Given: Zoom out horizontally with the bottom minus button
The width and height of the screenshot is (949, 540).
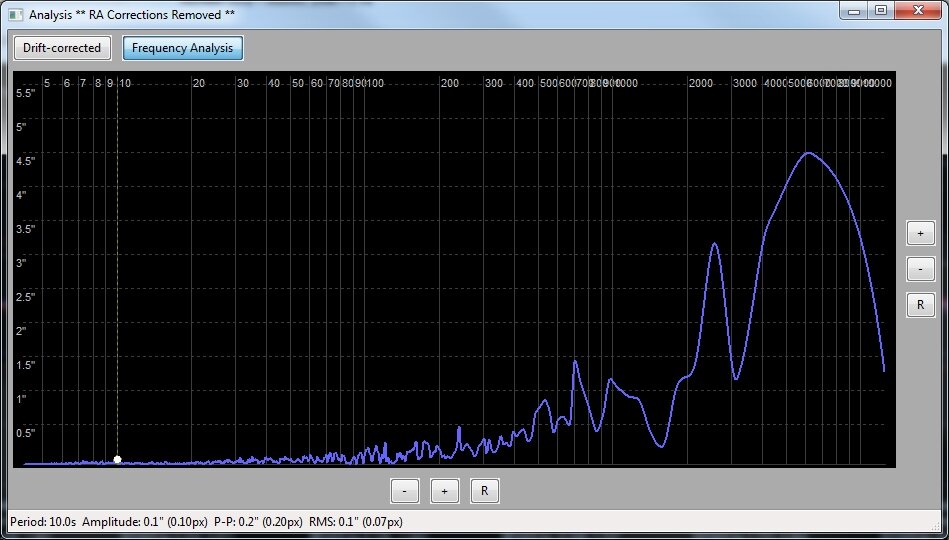Looking at the screenshot, I should pyautogui.click(x=405, y=491).
